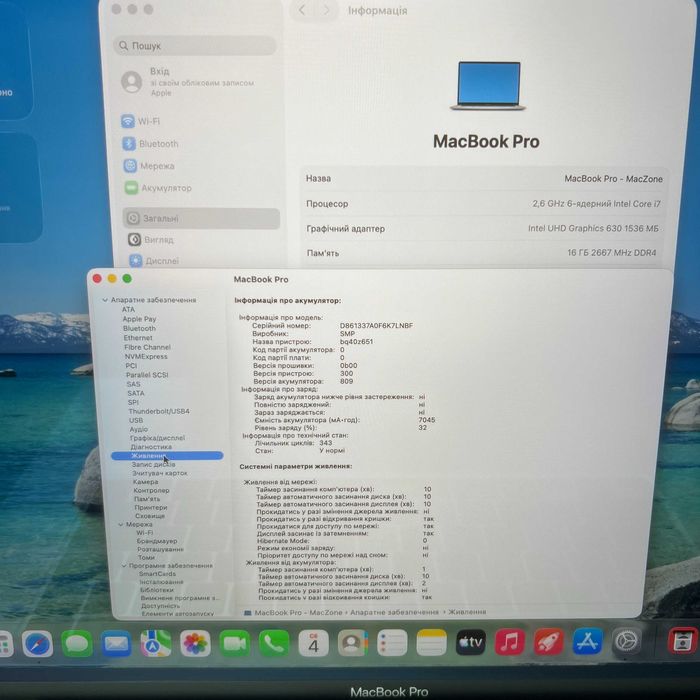Click the Назва row value MacBook Pro - MacZone
This screenshot has height=700, width=700.
click(x=613, y=179)
